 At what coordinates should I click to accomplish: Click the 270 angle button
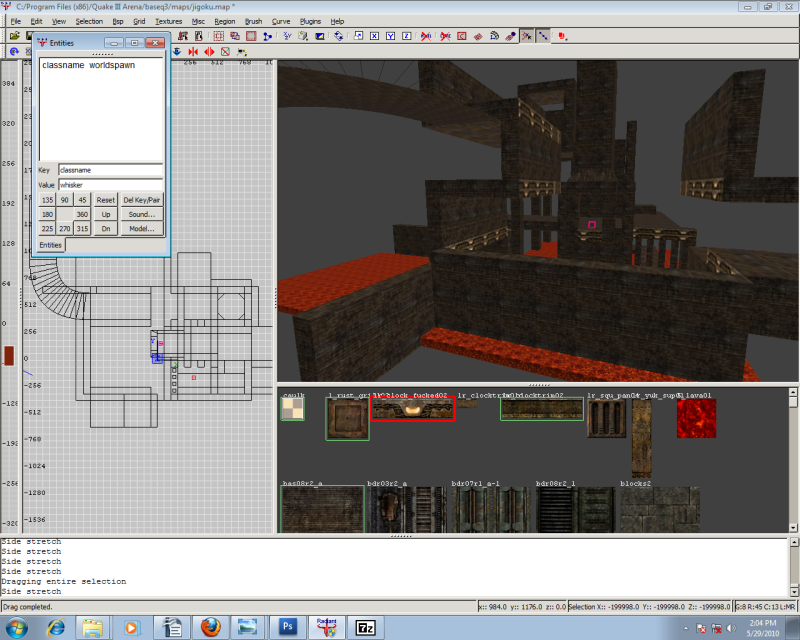65,229
